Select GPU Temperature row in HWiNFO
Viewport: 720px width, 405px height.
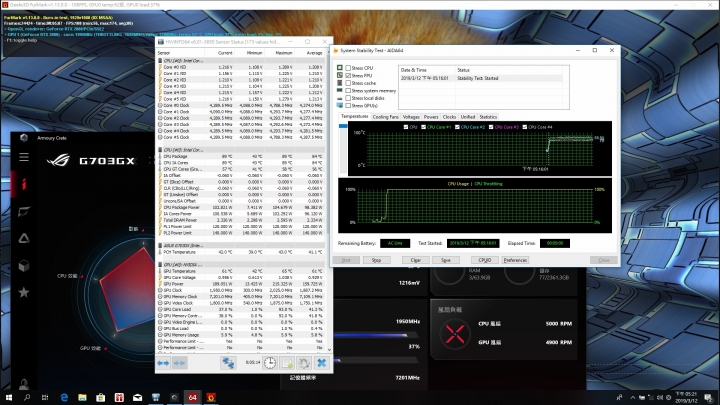[x=241, y=271]
